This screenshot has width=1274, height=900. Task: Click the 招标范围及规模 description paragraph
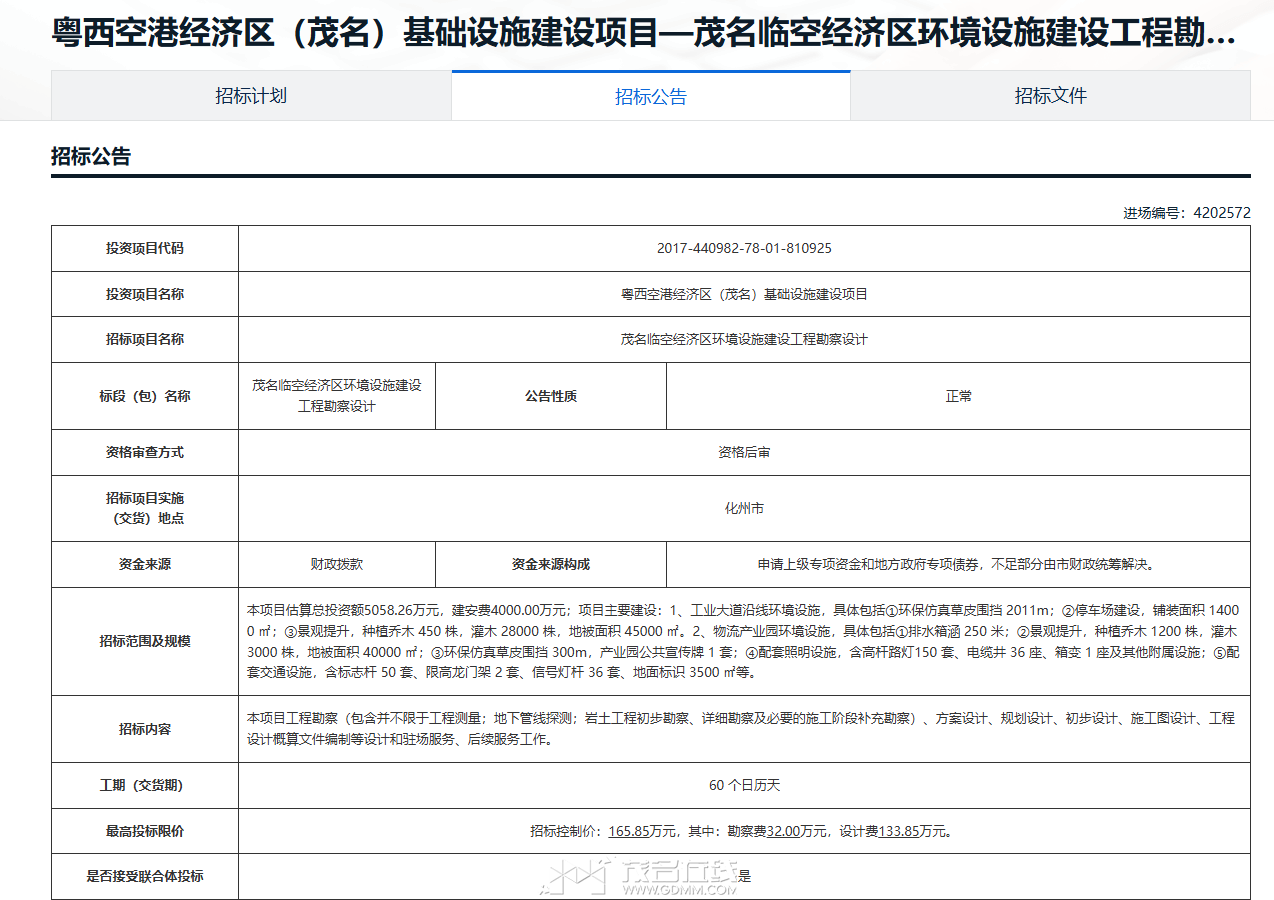coord(743,641)
